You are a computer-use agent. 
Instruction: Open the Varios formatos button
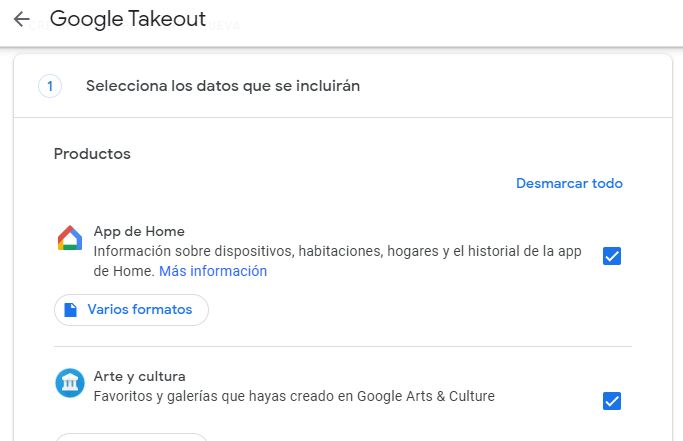pyautogui.click(x=131, y=310)
